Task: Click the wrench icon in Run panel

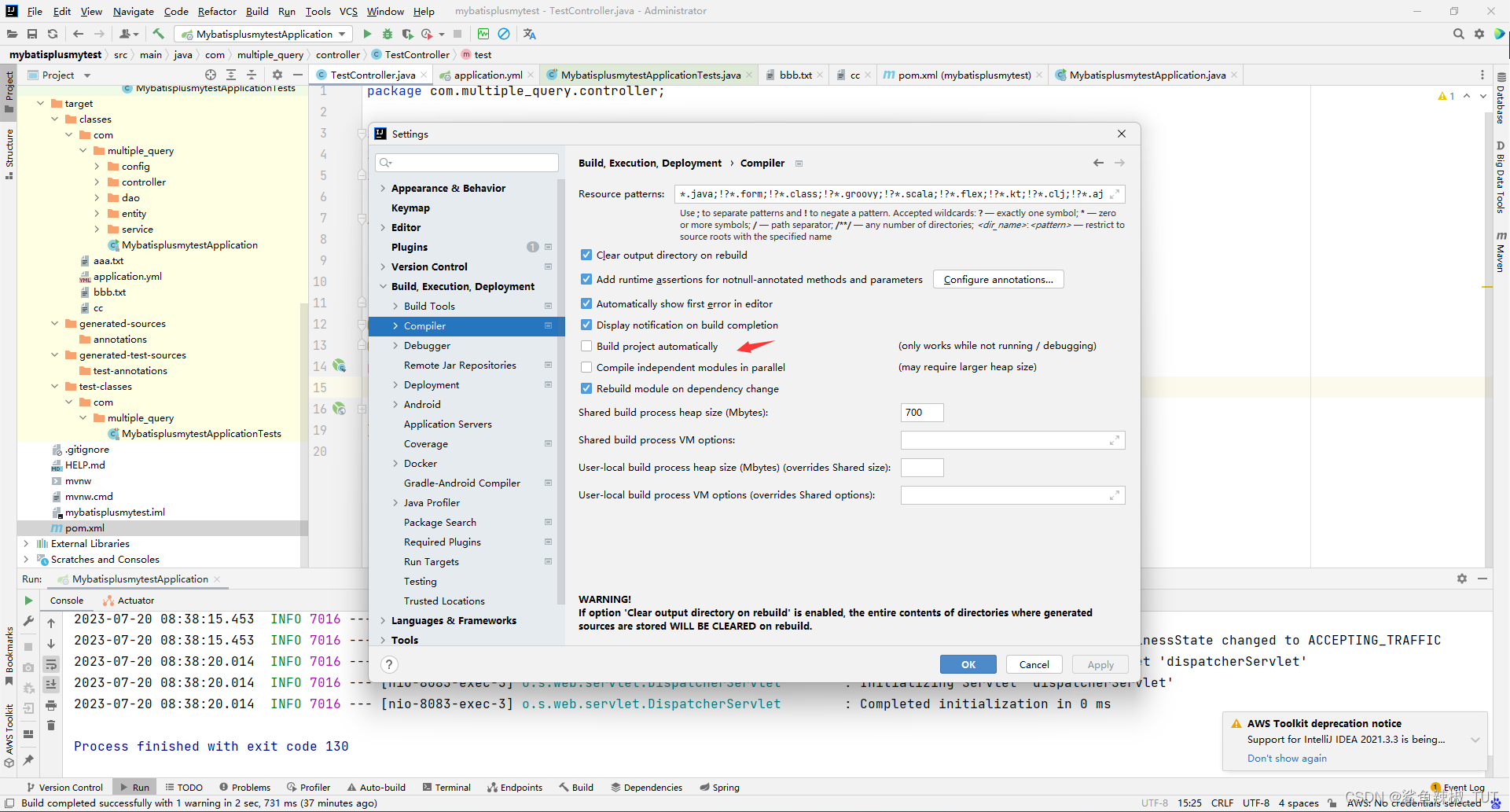Action: (28, 621)
